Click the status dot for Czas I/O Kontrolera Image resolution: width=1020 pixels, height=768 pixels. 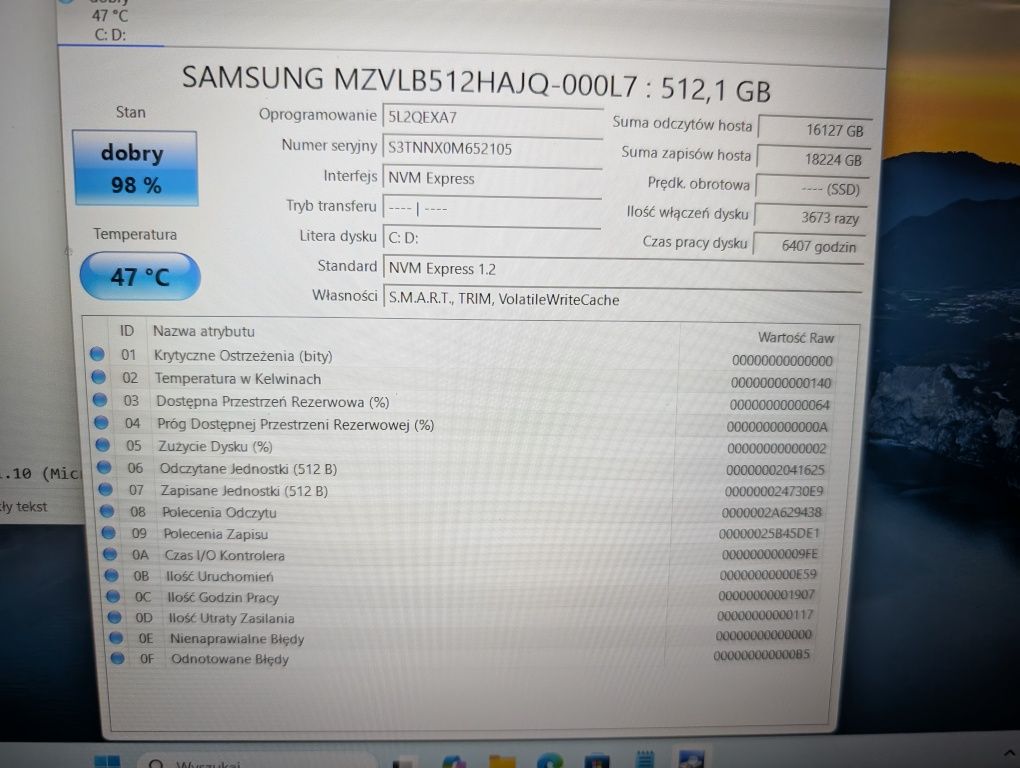(109, 554)
